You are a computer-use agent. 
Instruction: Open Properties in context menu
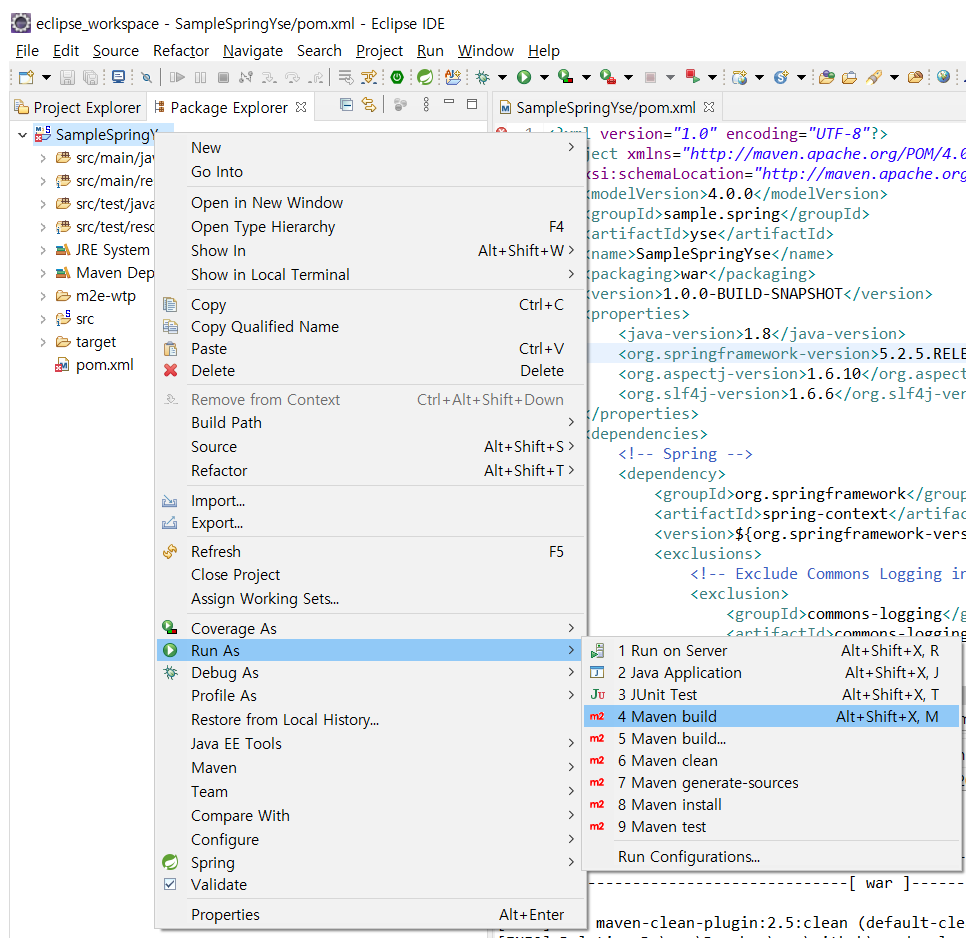(x=370, y=915)
